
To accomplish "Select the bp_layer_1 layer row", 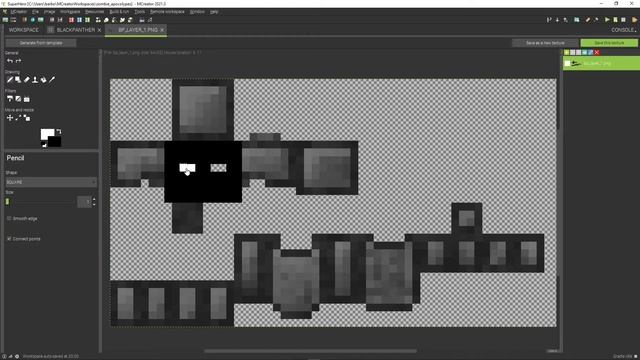I will [601, 64].
